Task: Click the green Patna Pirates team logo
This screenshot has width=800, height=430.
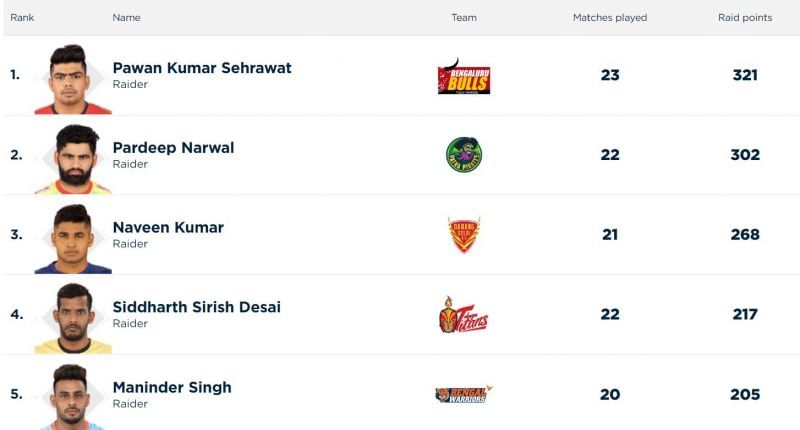Action: coord(464,155)
